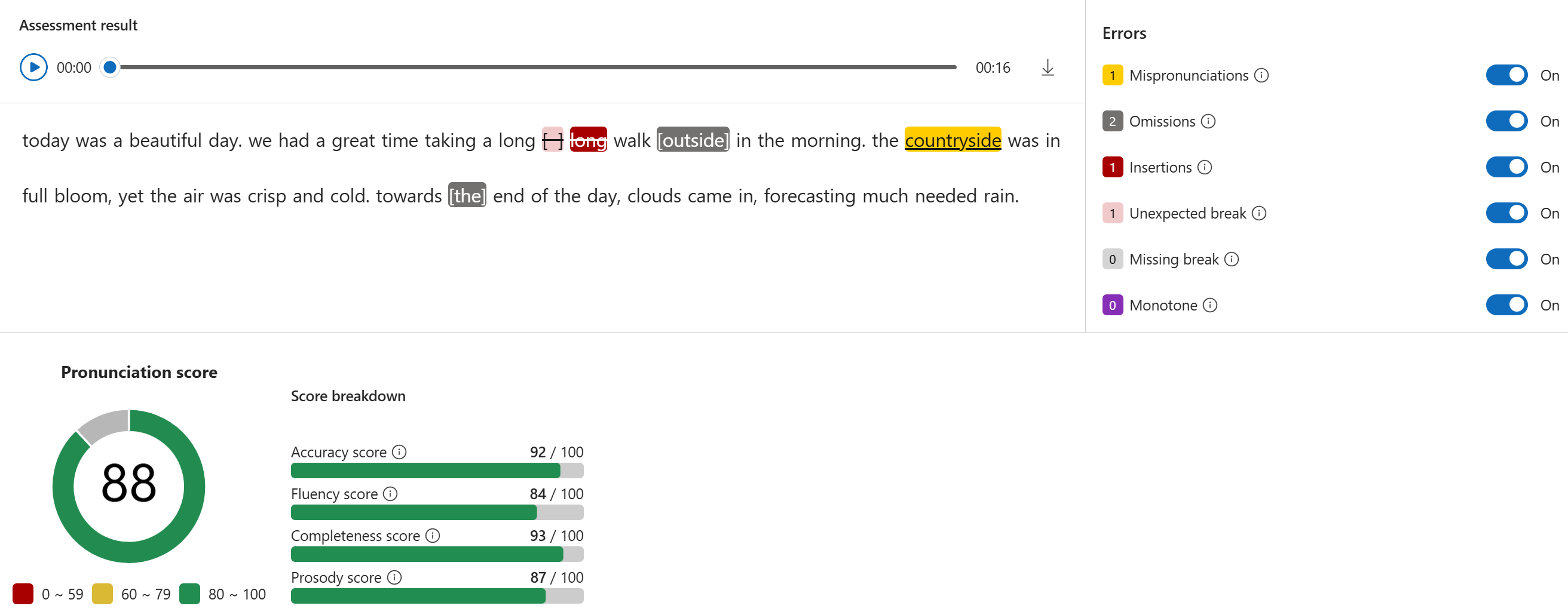Select the omitted word [outside]
Viewport: 1568px width, 615px height.
[x=693, y=140]
